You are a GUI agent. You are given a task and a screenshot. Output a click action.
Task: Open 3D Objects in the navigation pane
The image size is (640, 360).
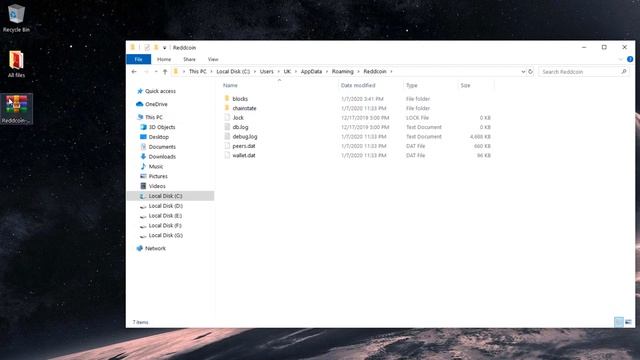point(162,127)
